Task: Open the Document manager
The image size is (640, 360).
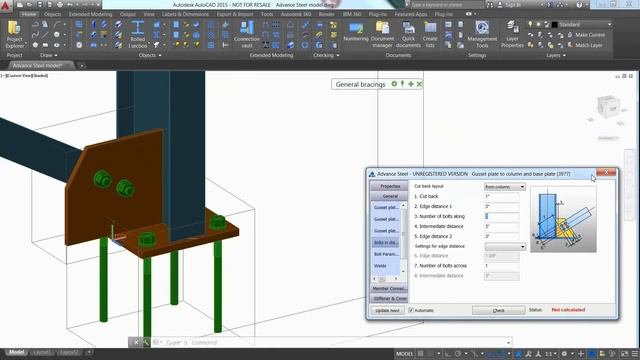Action: pyautogui.click(x=382, y=35)
